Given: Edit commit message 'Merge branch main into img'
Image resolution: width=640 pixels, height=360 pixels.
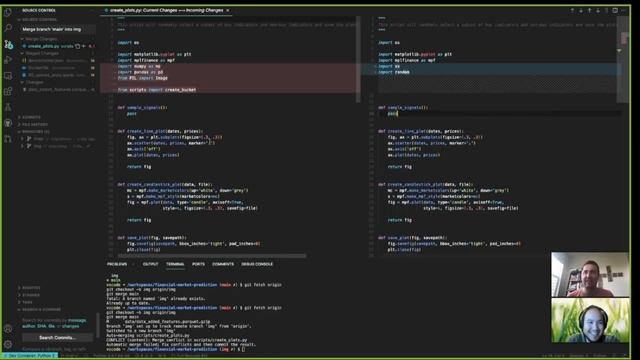Looking at the screenshot, I should pyautogui.click(x=58, y=29).
